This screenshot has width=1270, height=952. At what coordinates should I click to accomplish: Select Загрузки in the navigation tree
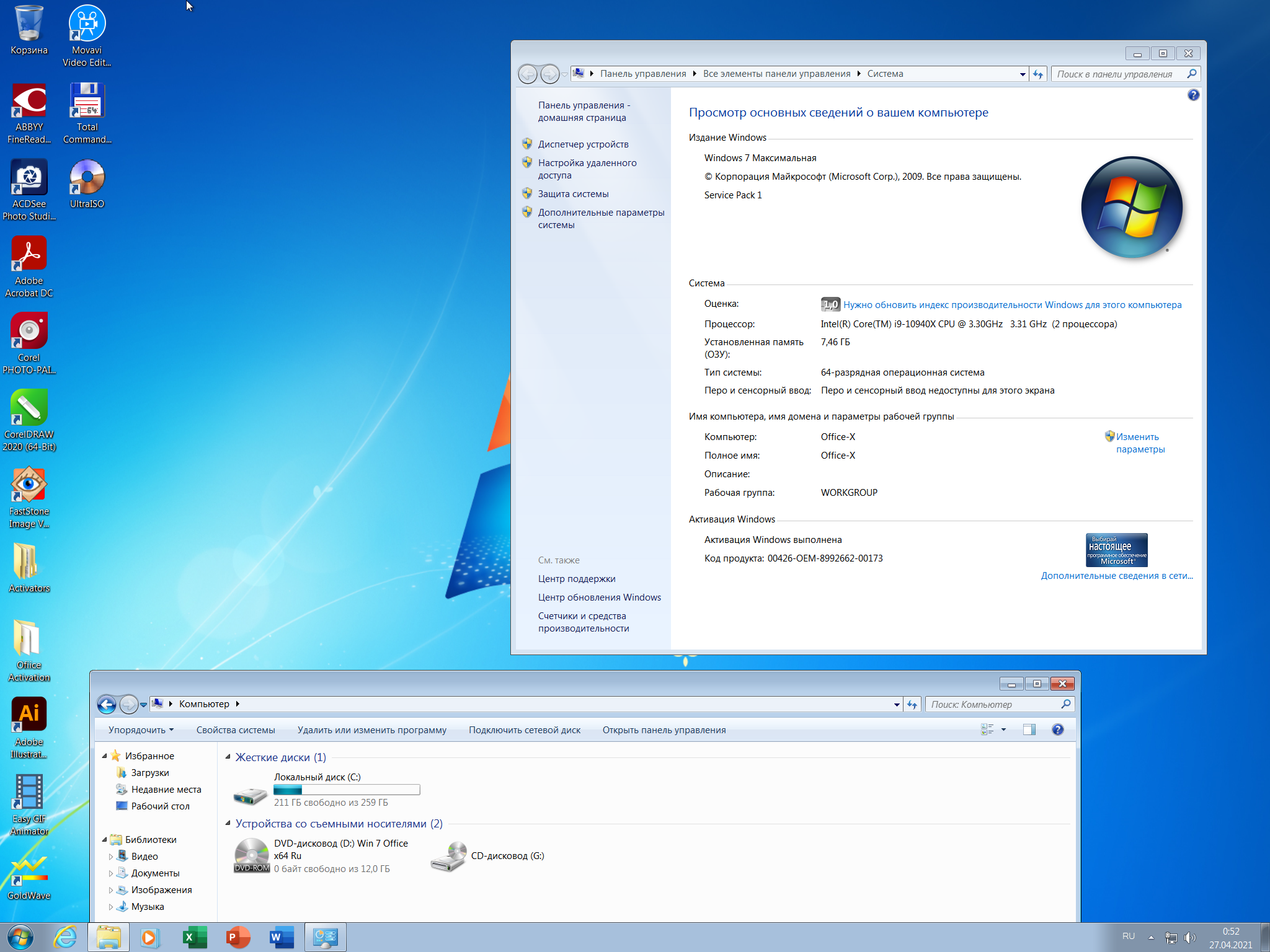tap(150, 773)
